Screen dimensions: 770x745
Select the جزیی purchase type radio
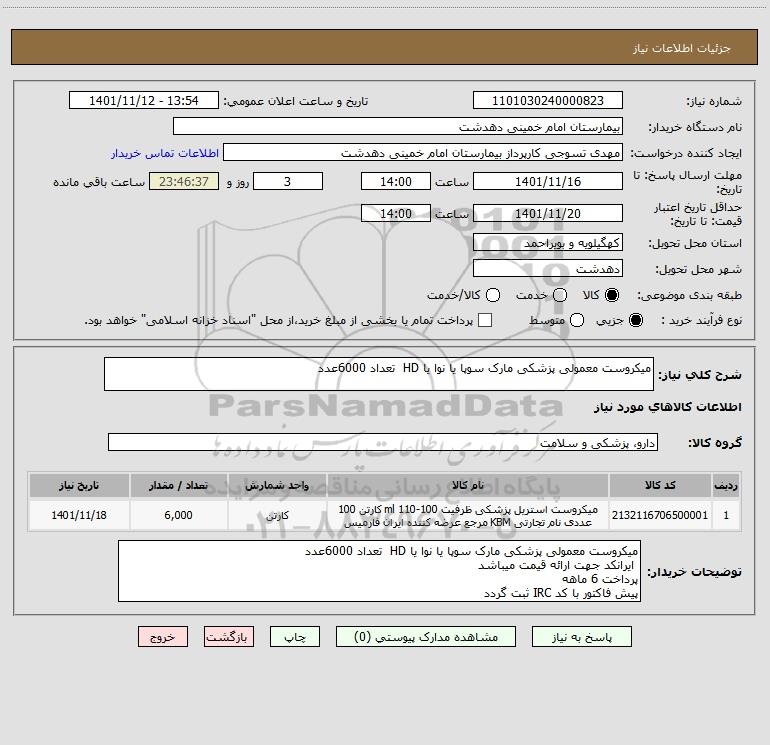[x=635, y=320]
